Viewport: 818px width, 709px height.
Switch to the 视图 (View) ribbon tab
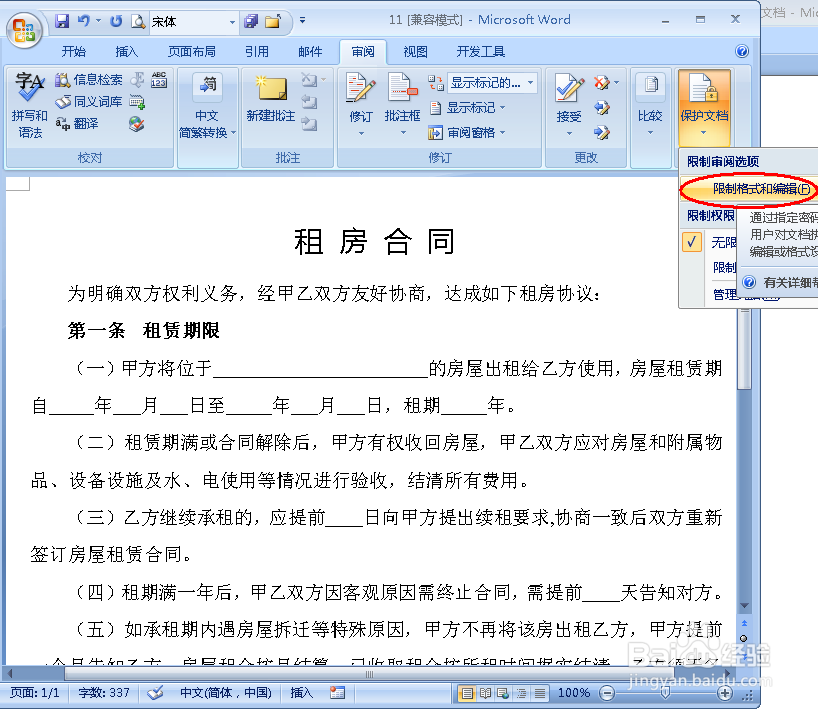pyautogui.click(x=414, y=51)
